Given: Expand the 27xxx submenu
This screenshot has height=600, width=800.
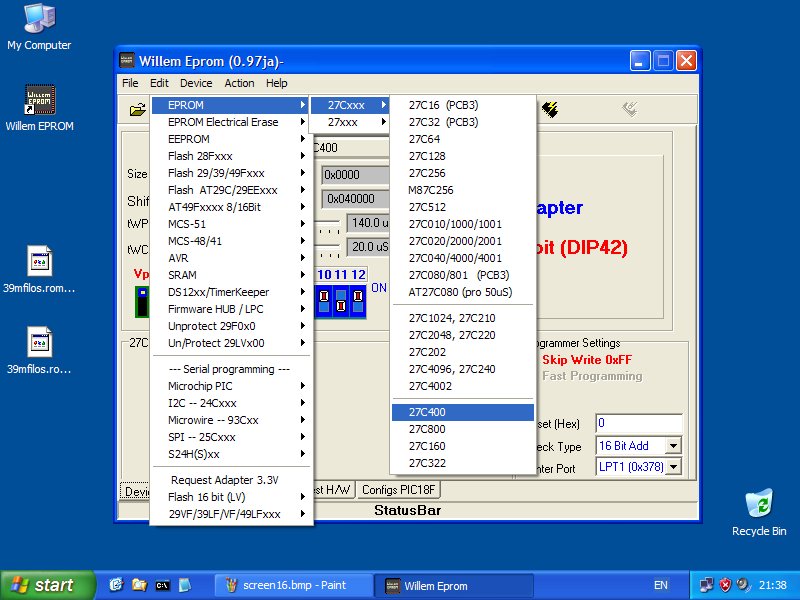Looking at the screenshot, I should 351,122.
